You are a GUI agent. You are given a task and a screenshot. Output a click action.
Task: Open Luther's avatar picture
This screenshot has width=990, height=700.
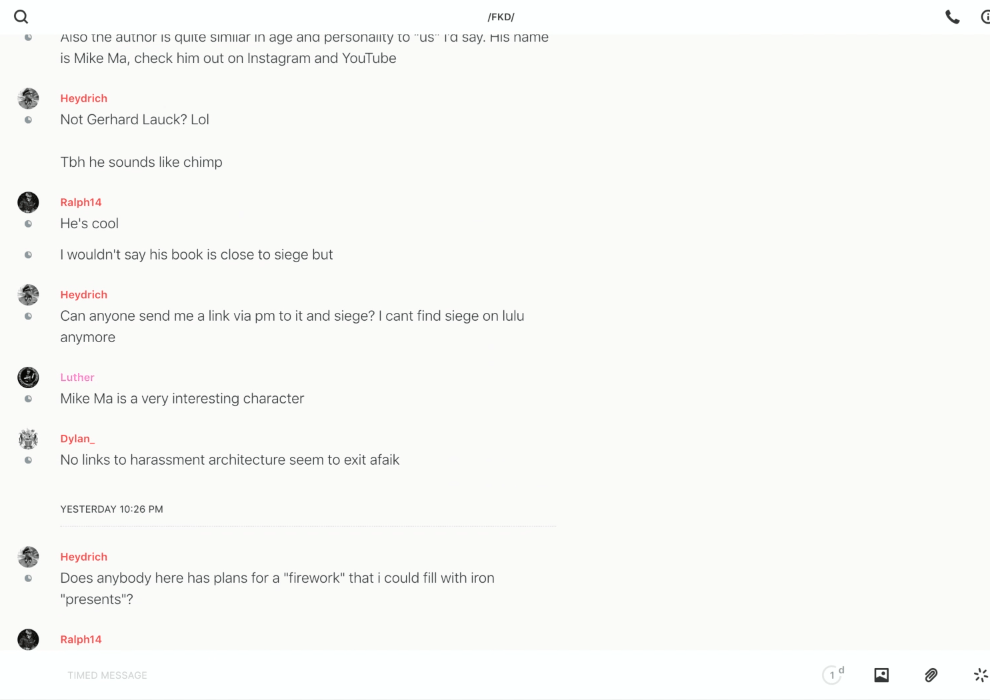click(x=28, y=377)
